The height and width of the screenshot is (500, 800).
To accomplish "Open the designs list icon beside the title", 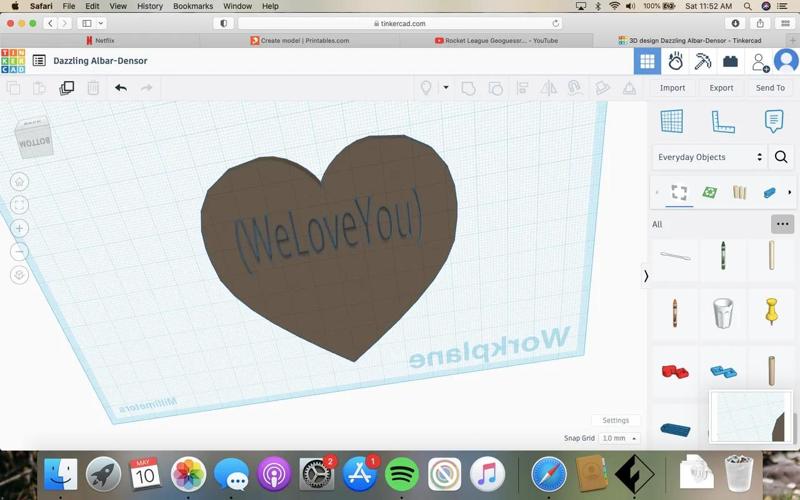I will click(39, 61).
